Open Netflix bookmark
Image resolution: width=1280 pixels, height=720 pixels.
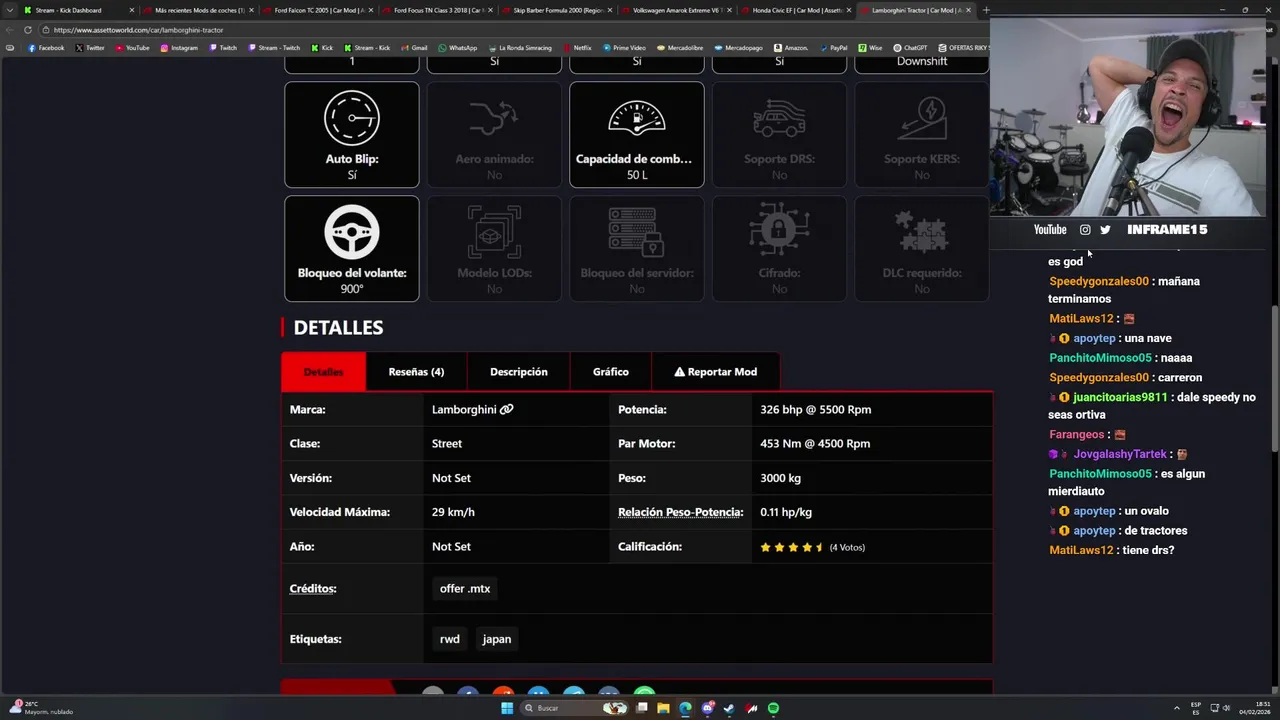click(578, 48)
